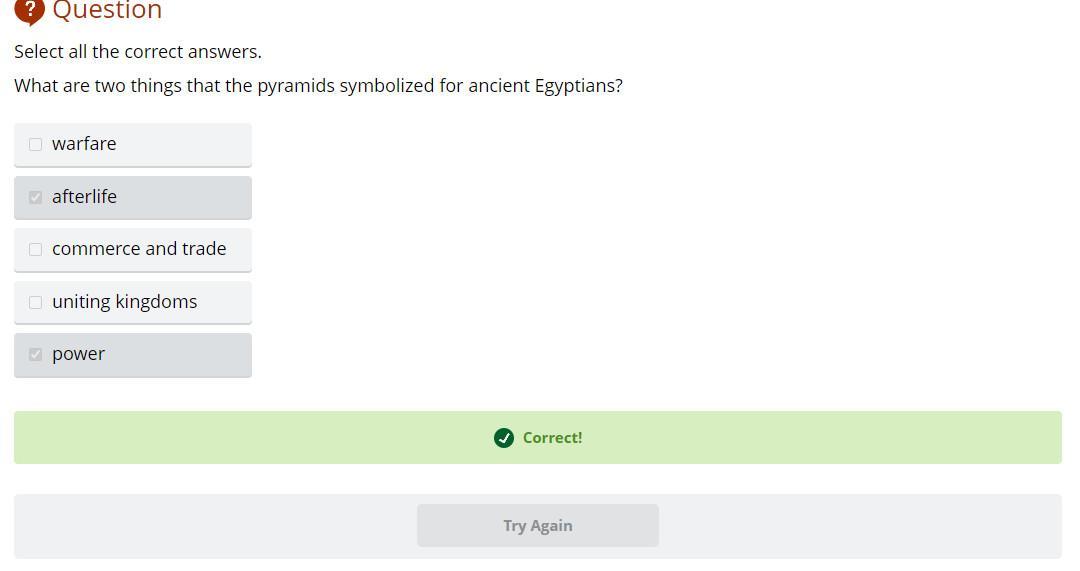This screenshot has height=571, width=1080.
Task: Uncheck the afterlife checkbox
Action: (x=36, y=197)
